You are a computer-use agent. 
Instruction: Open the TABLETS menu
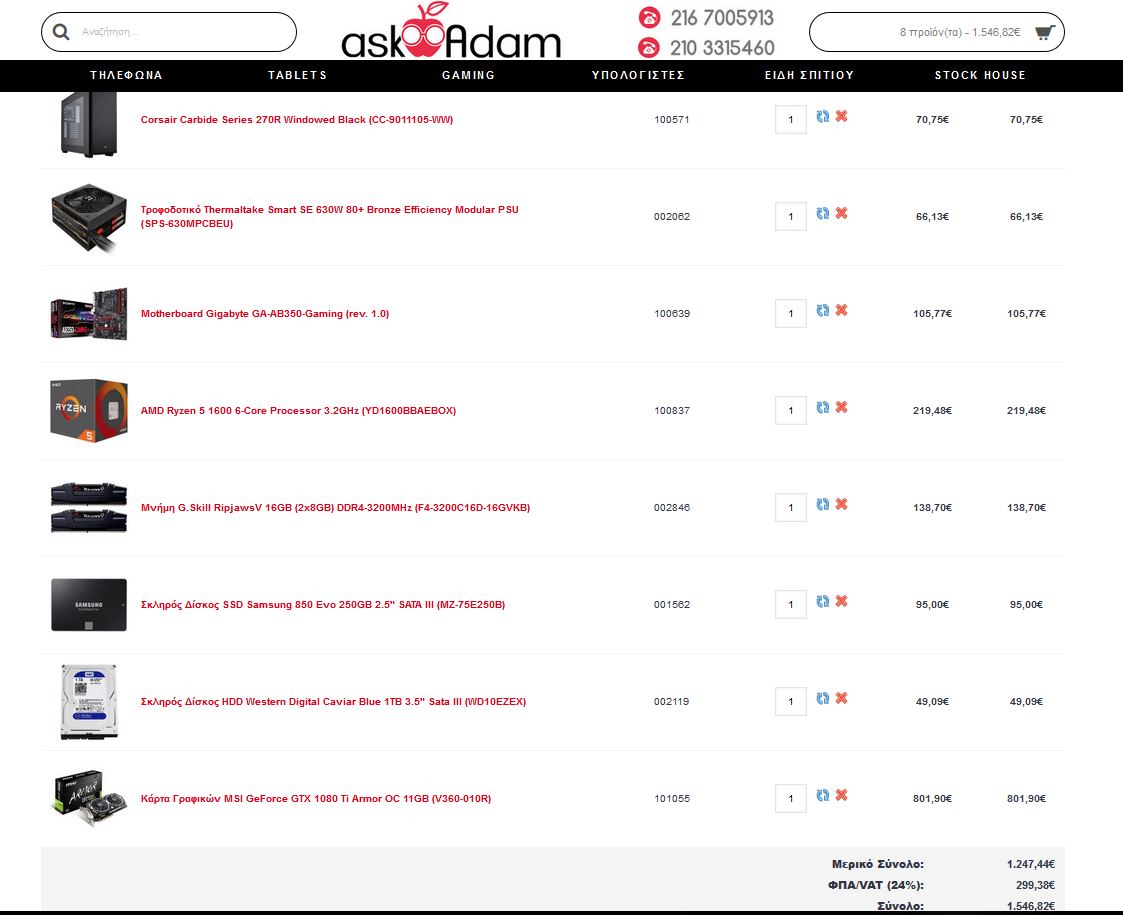point(297,75)
